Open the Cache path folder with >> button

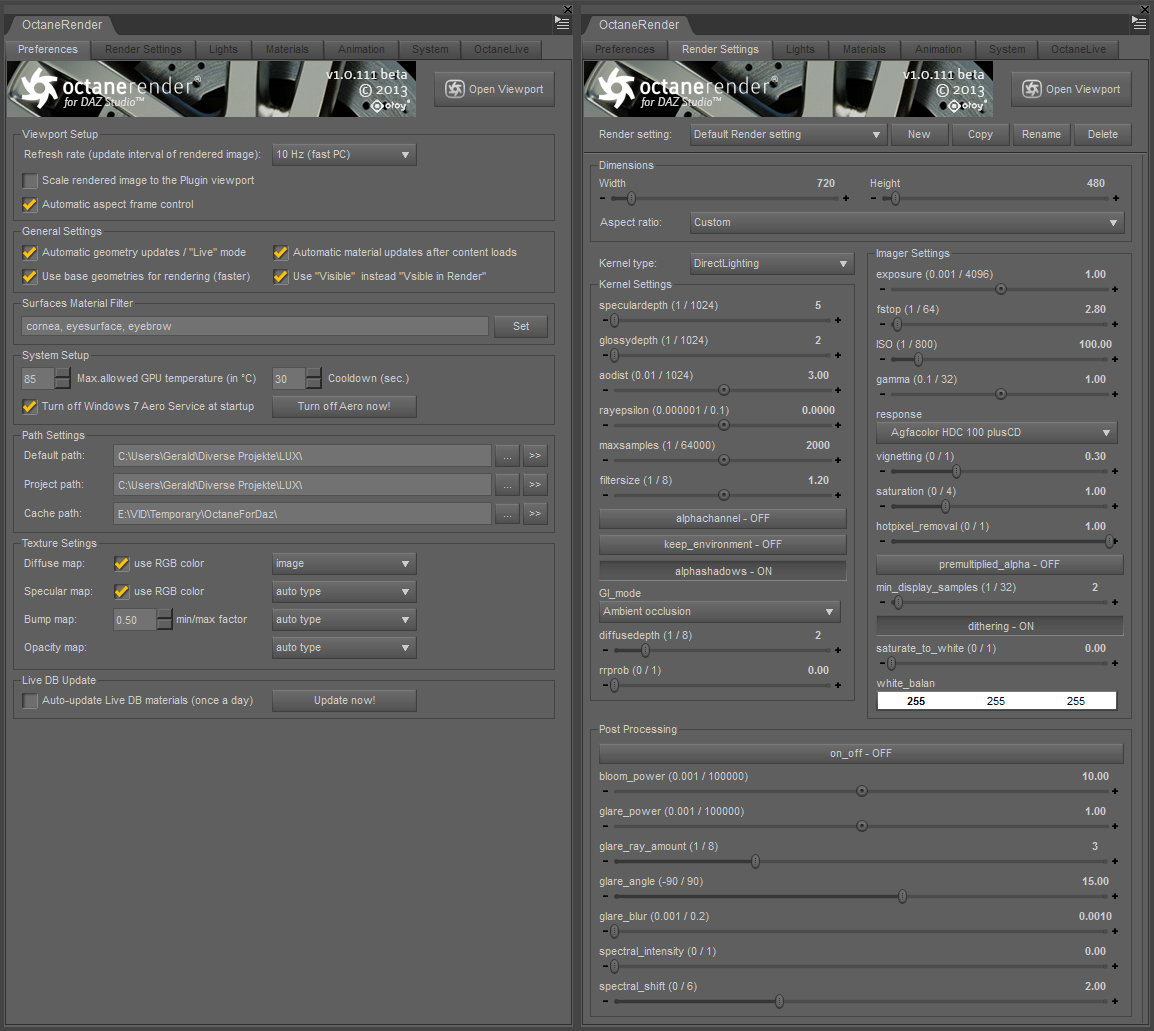click(x=535, y=514)
